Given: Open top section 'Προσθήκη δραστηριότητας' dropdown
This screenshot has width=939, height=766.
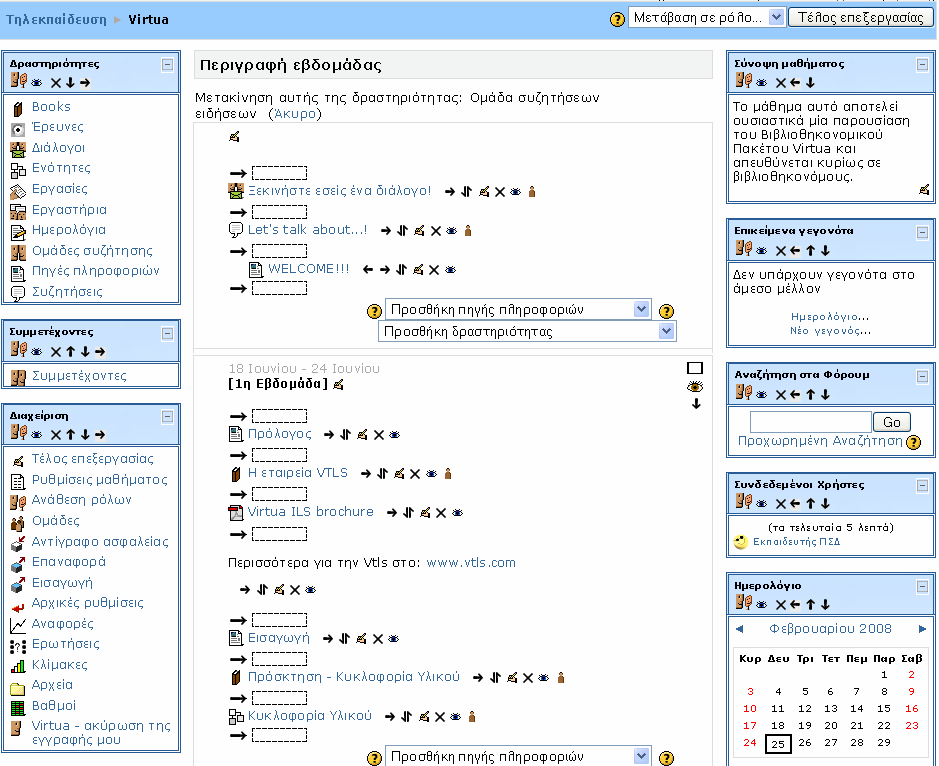Looking at the screenshot, I should point(527,332).
